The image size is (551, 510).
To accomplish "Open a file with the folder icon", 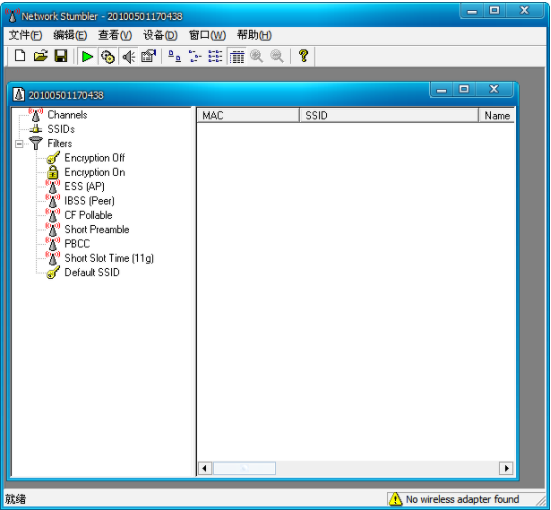I will [40, 56].
